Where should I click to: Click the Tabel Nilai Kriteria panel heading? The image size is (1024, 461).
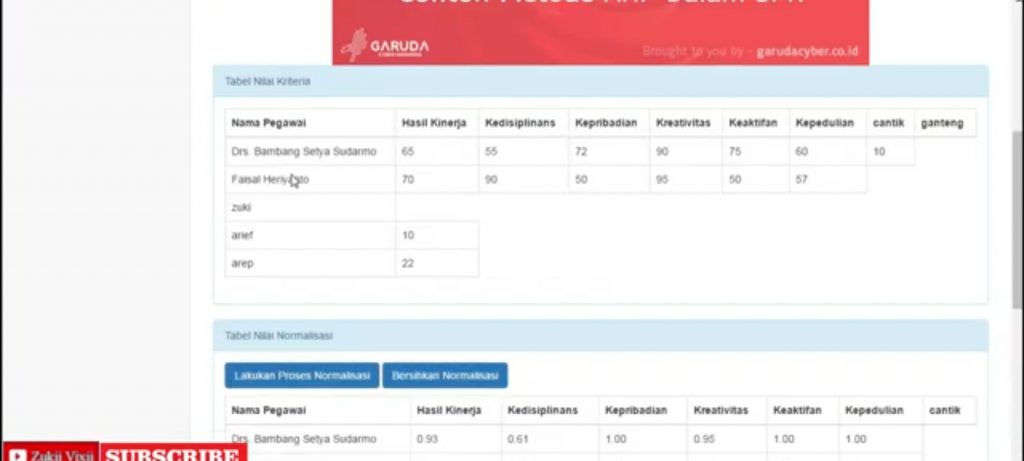[x=266, y=81]
